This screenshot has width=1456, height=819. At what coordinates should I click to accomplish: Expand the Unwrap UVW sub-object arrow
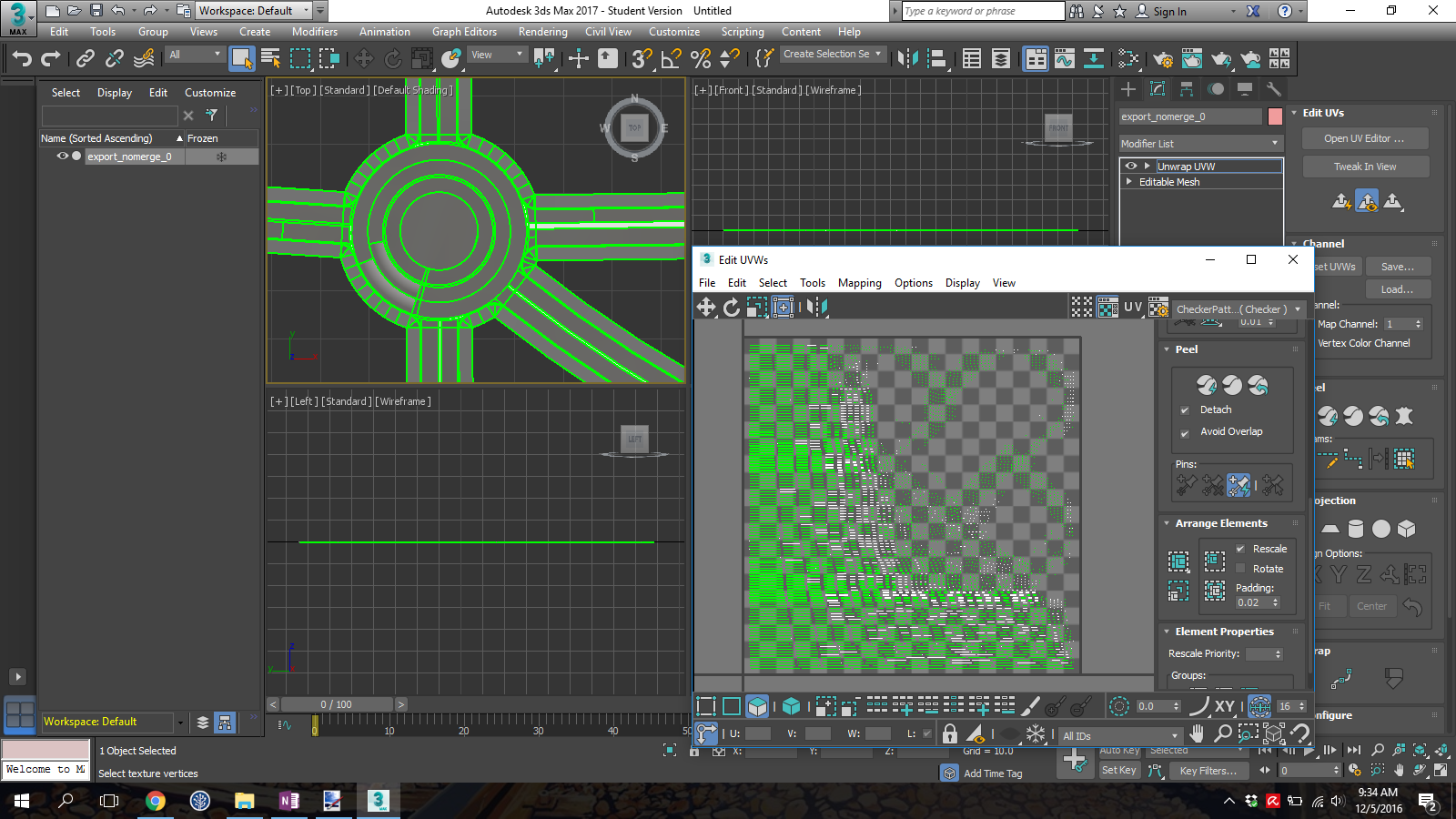pos(1147,167)
